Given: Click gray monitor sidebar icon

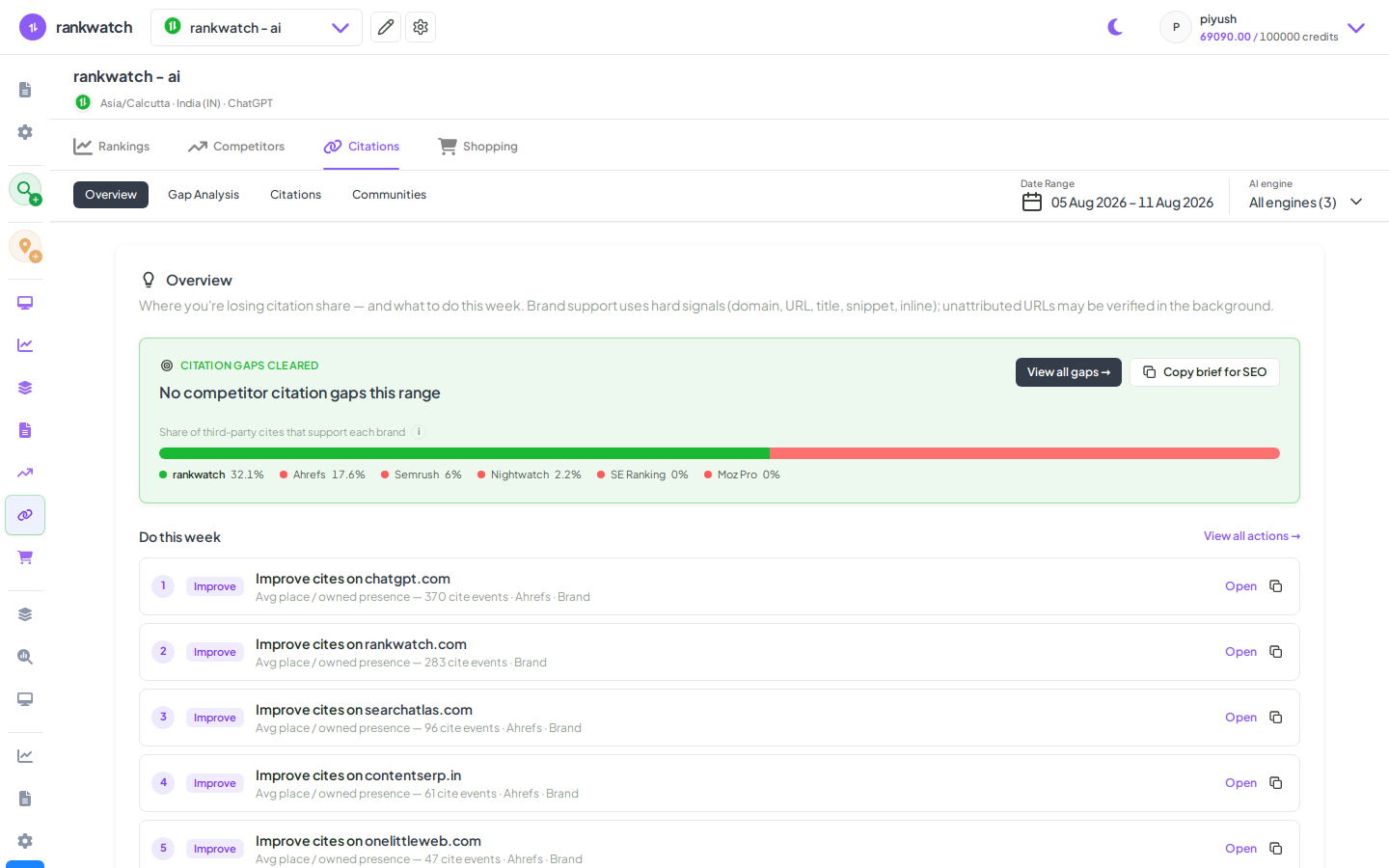Looking at the screenshot, I should pos(25,699).
